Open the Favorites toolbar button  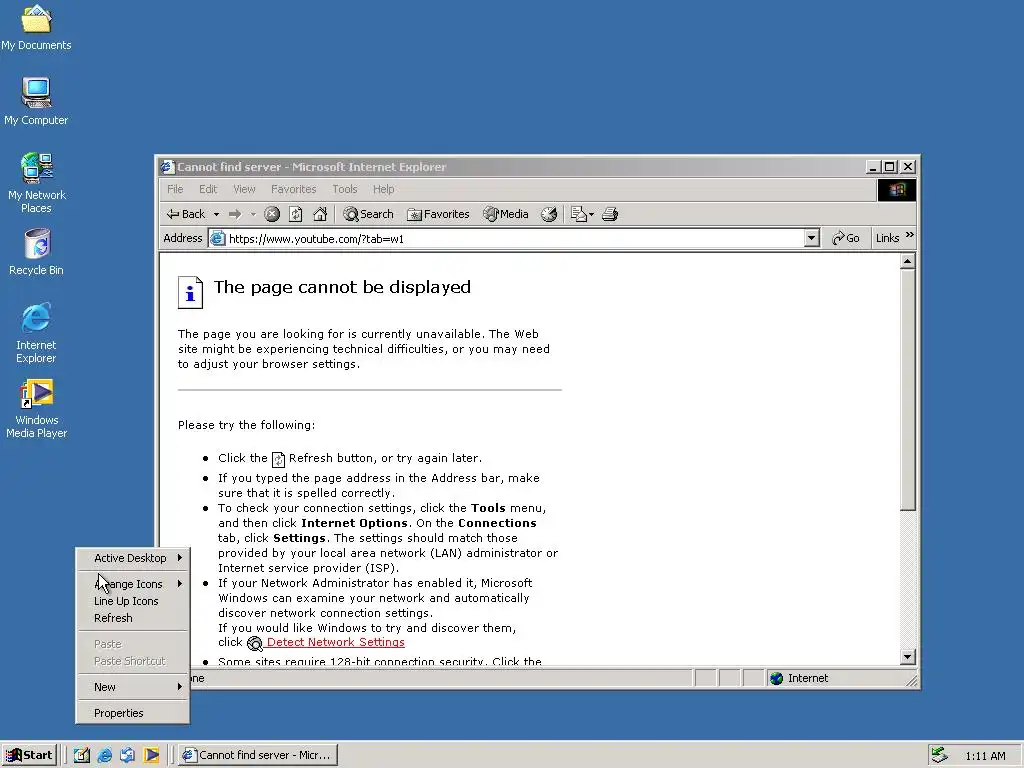coord(438,214)
